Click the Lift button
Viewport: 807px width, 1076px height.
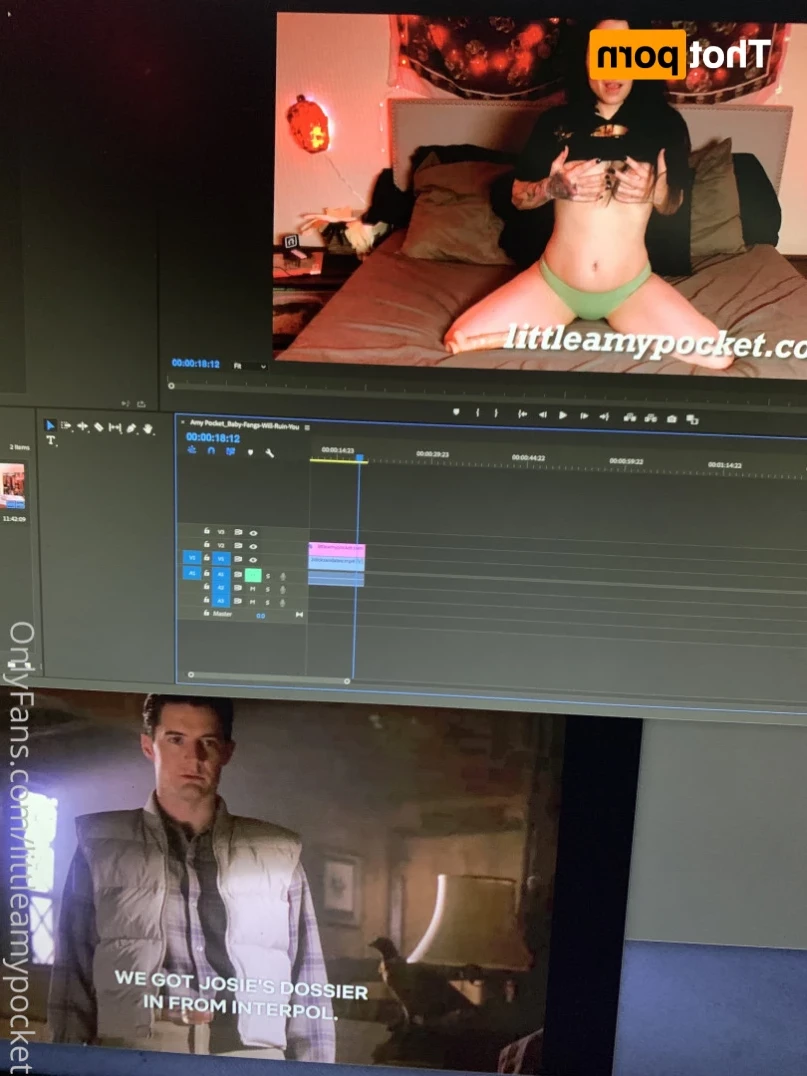629,417
